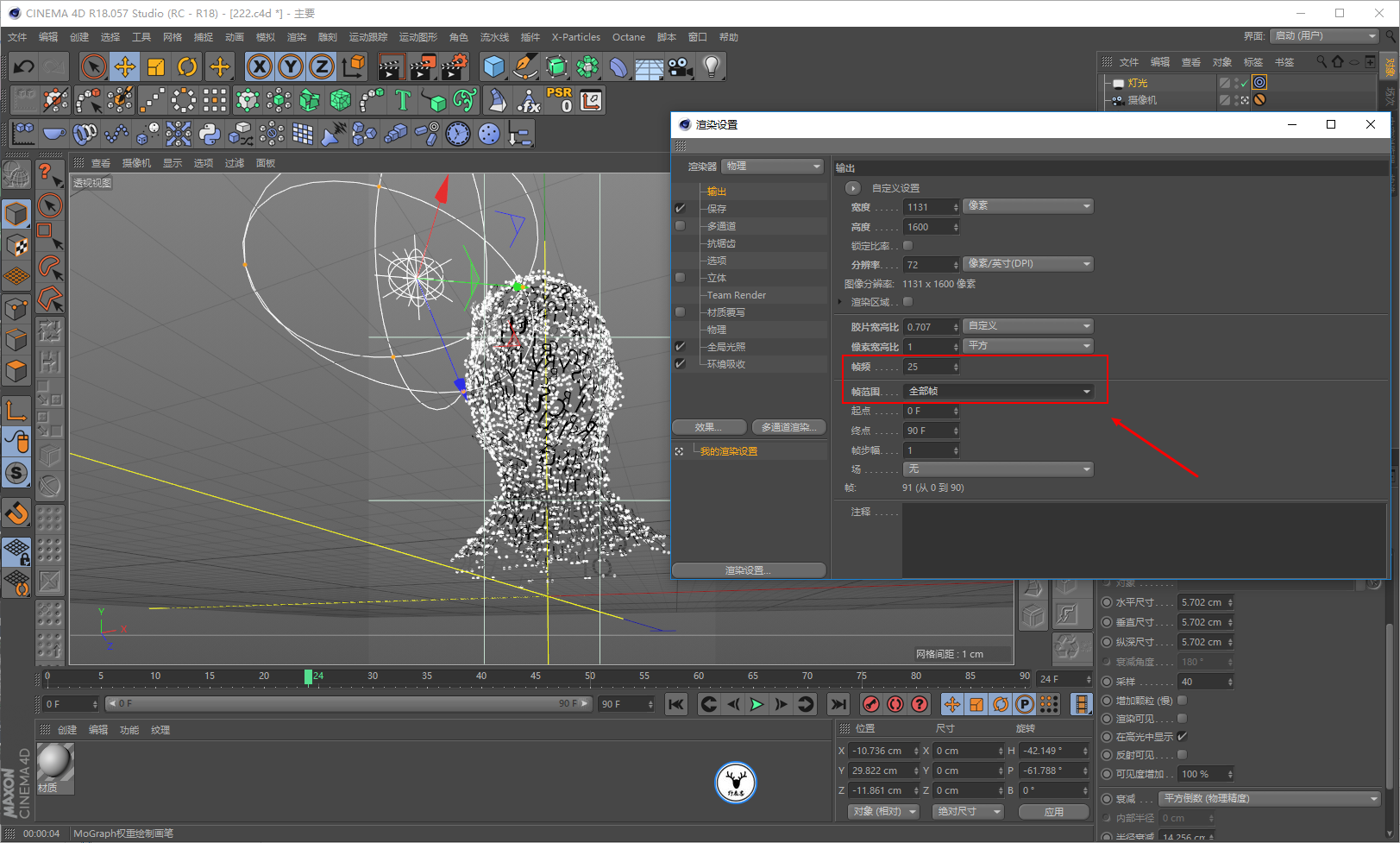Click the MoText T icon
Image resolution: width=1400 pixels, height=843 pixels.
(403, 100)
